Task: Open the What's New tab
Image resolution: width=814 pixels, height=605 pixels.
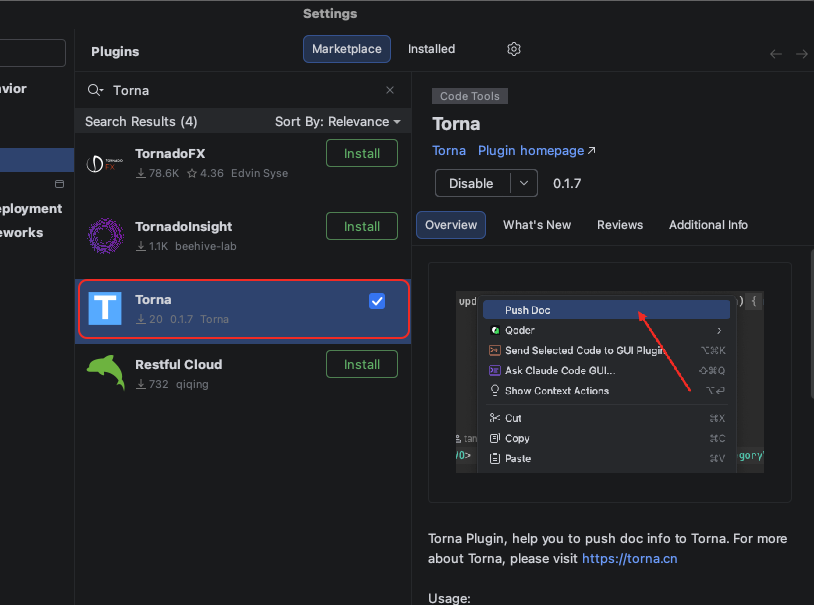Action: pos(537,225)
